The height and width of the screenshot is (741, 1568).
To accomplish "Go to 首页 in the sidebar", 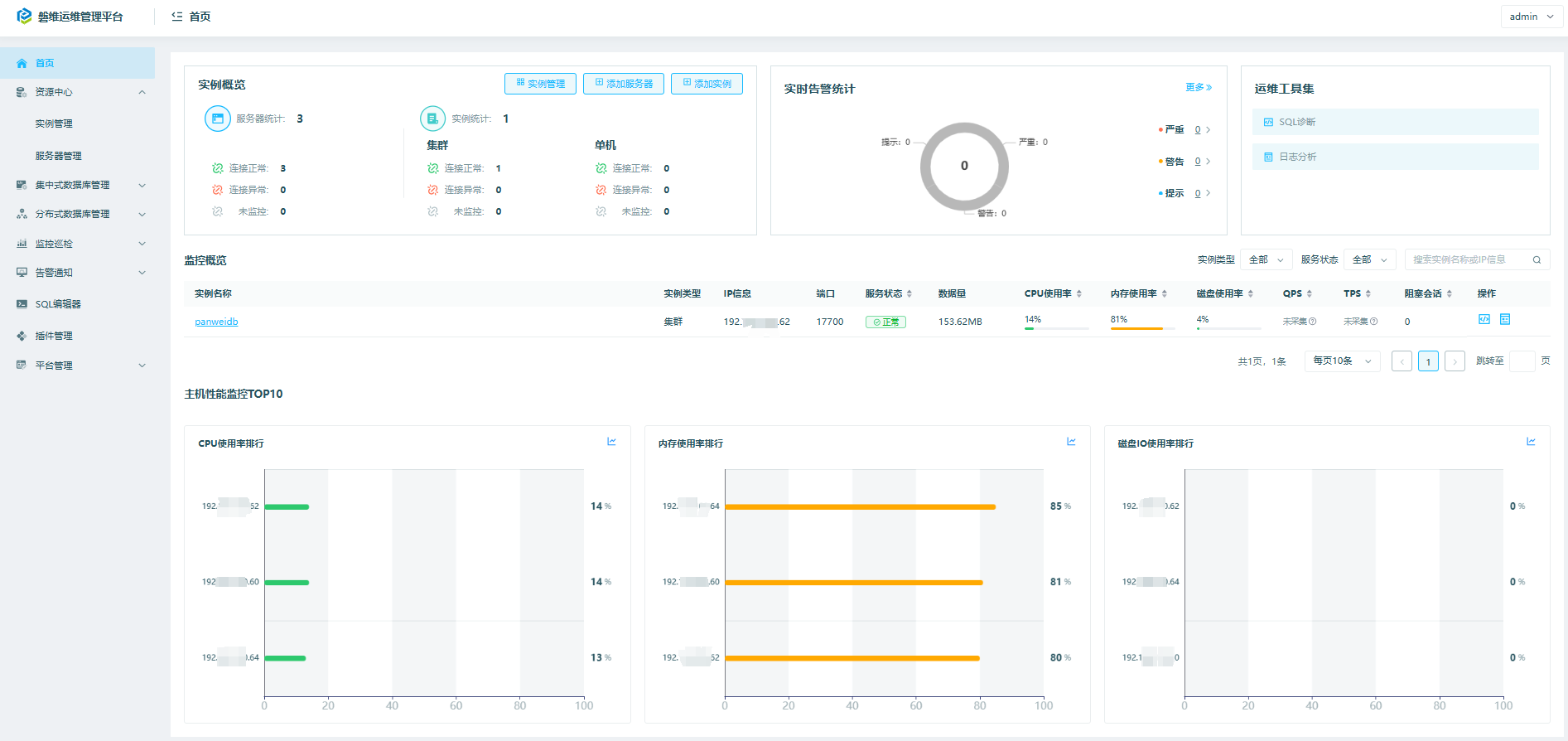I will (x=78, y=63).
